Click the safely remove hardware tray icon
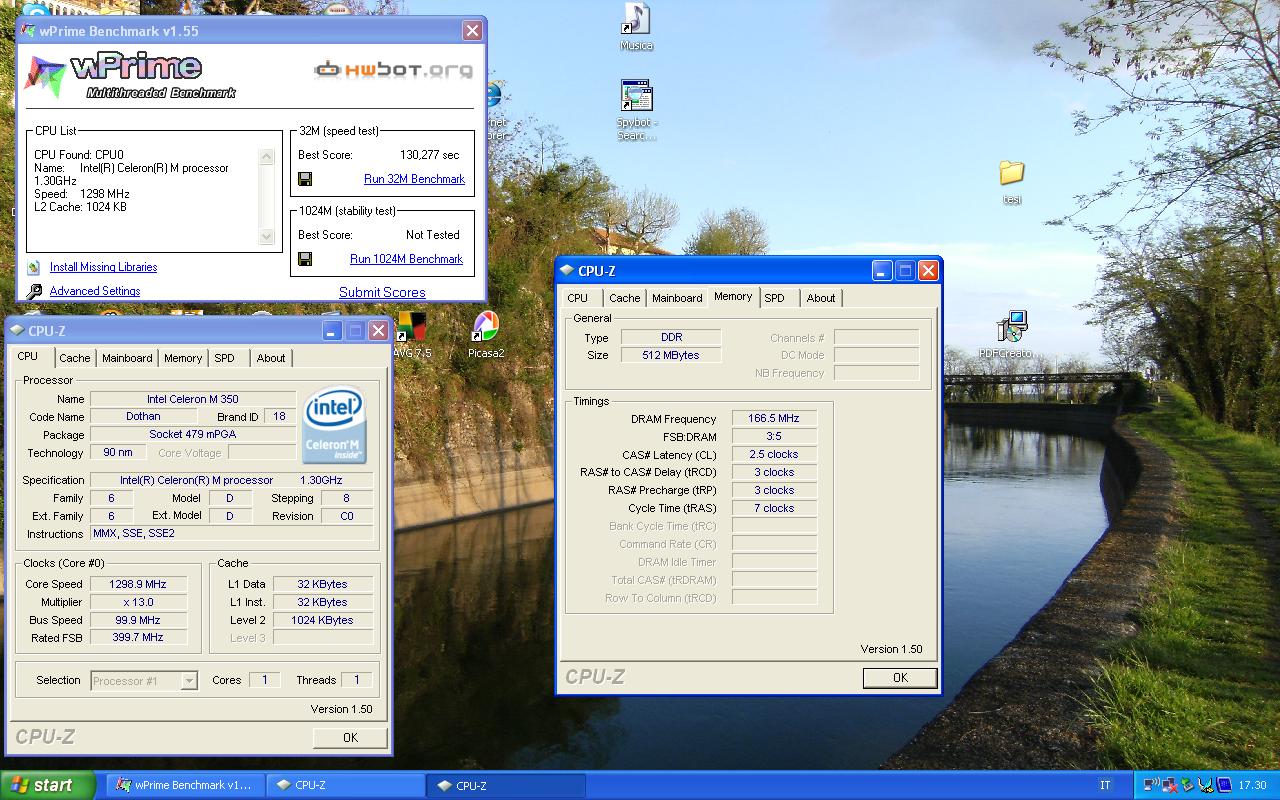Viewport: 1280px width, 800px height. click(1188, 785)
